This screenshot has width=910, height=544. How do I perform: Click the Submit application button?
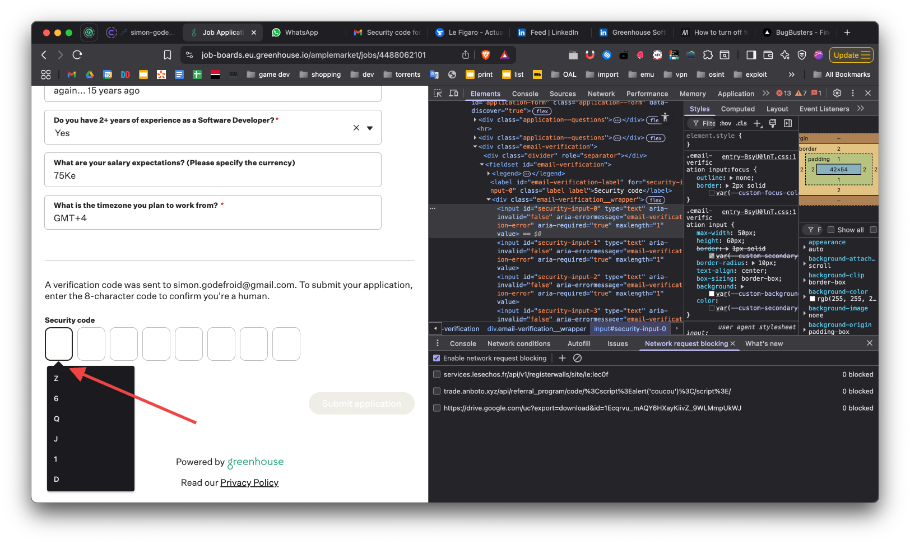[361, 404]
